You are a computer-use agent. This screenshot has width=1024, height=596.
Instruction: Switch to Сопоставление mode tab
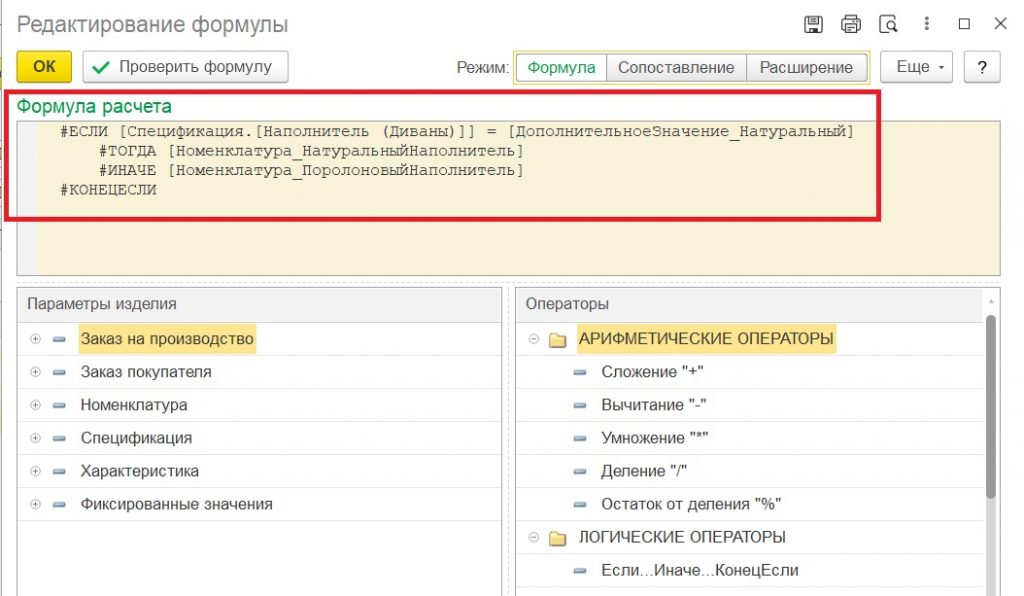point(676,67)
